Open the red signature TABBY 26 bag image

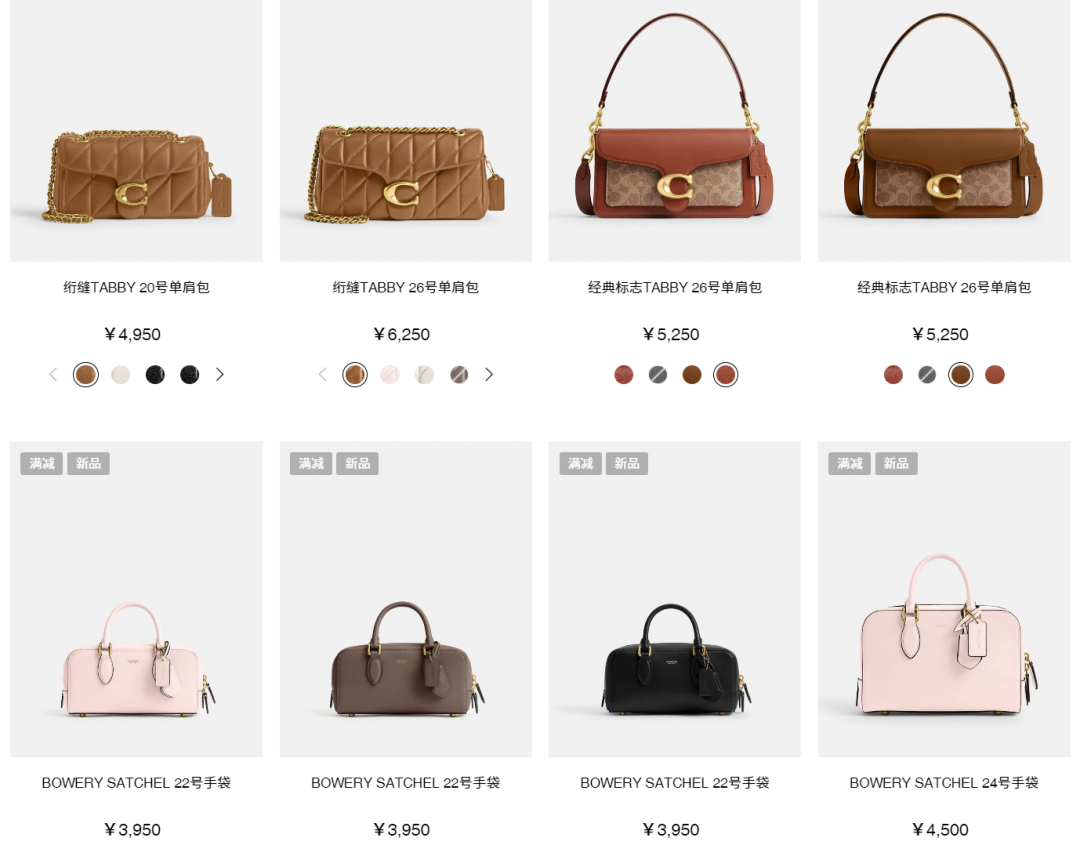click(675, 131)
